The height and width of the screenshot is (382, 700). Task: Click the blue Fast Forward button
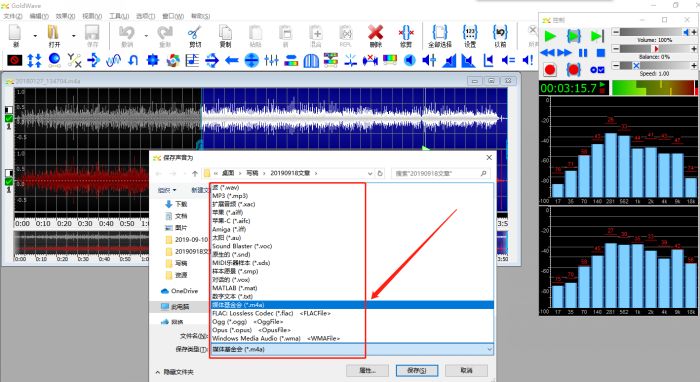tap(564, 53)
